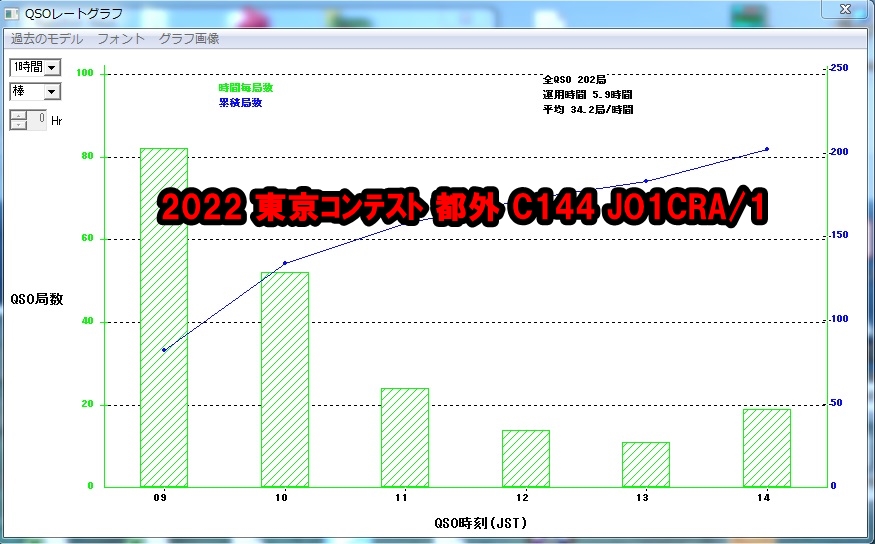Select the hour 10 bar
This screenshot has width=875, height=544.
point(284,379)
